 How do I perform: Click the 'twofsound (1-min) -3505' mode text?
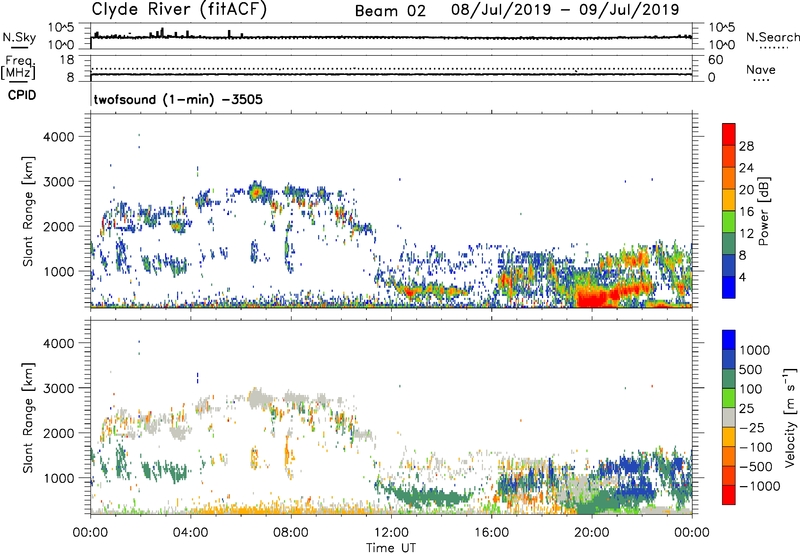click(179, 99)
